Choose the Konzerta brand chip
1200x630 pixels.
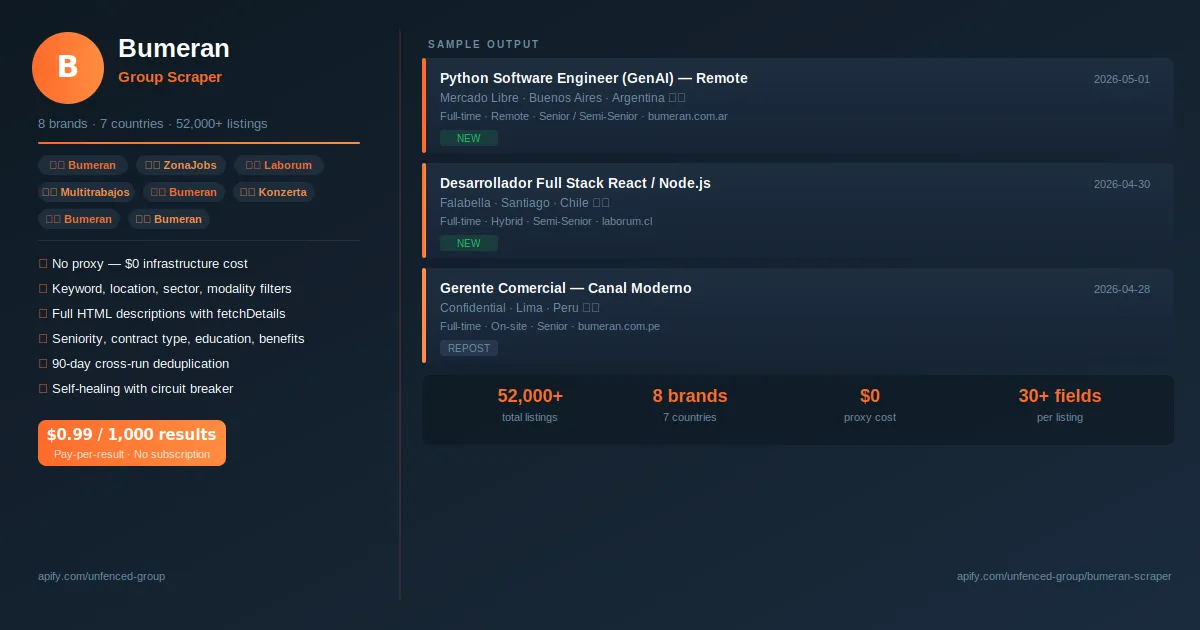tap(274, 192)
